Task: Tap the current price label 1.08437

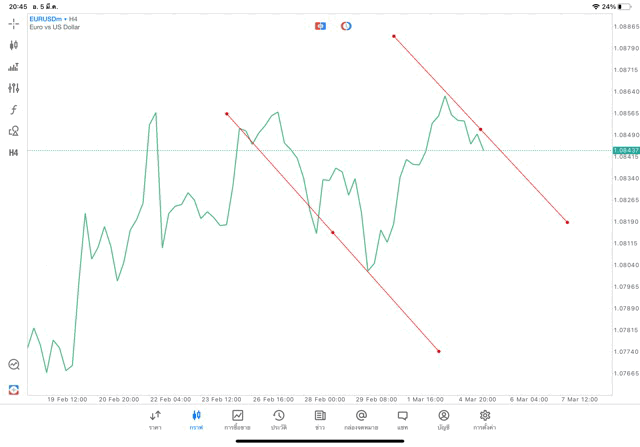Action: 626,150
